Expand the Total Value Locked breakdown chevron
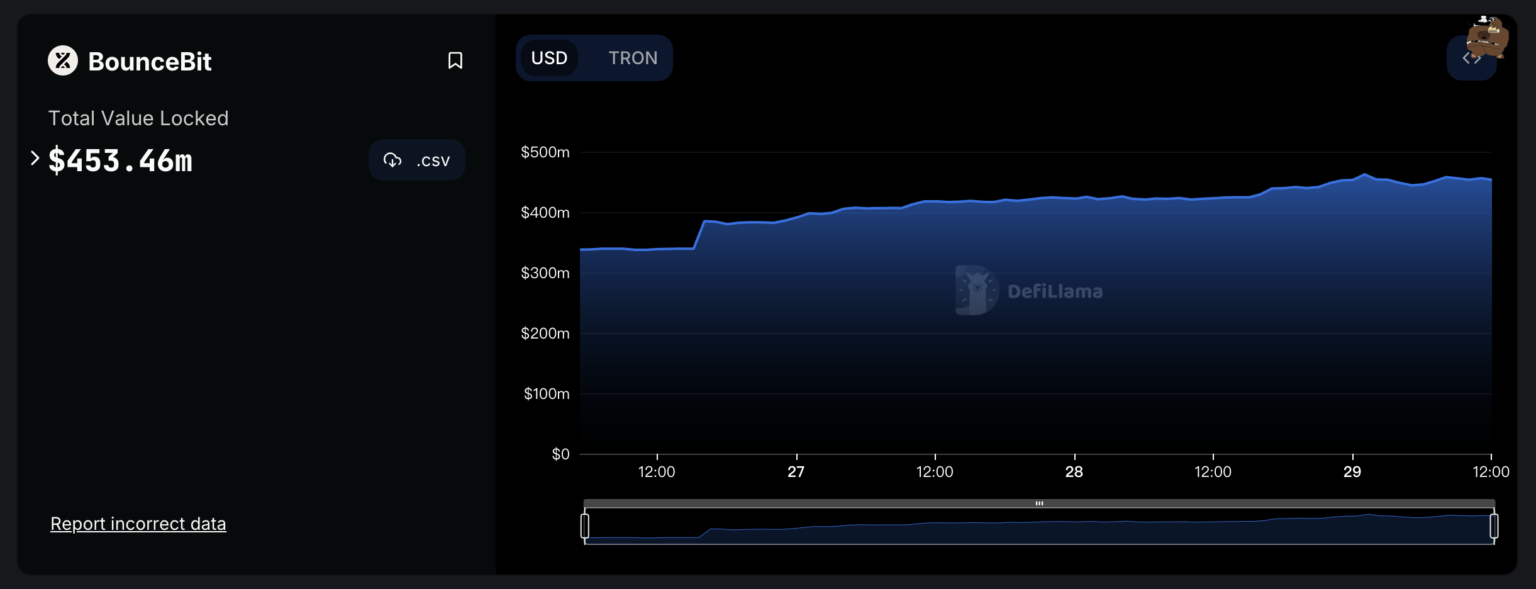Screen dimensions: 1536x589 click(35, 158)
